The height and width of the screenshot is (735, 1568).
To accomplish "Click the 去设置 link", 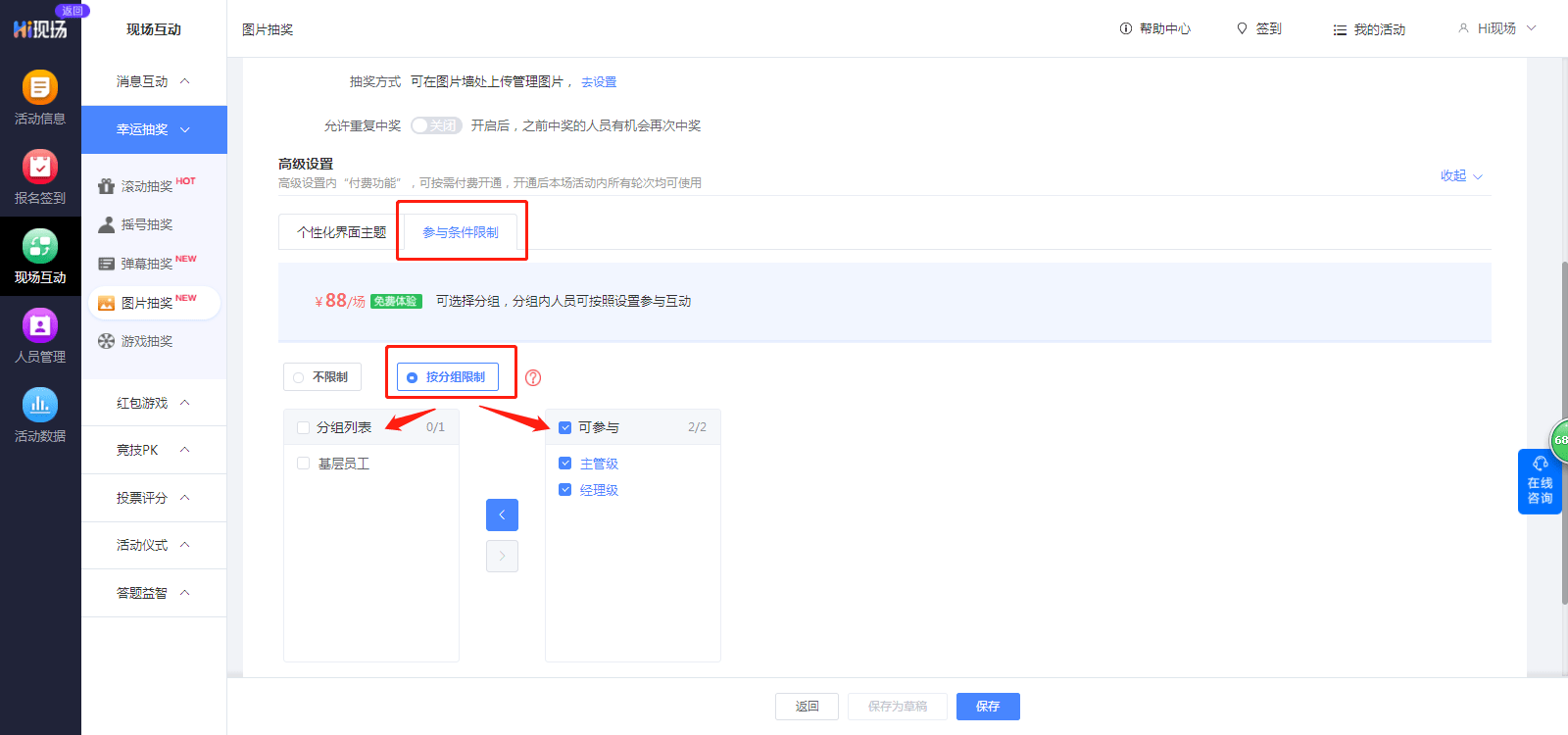I will click(599, 82).
